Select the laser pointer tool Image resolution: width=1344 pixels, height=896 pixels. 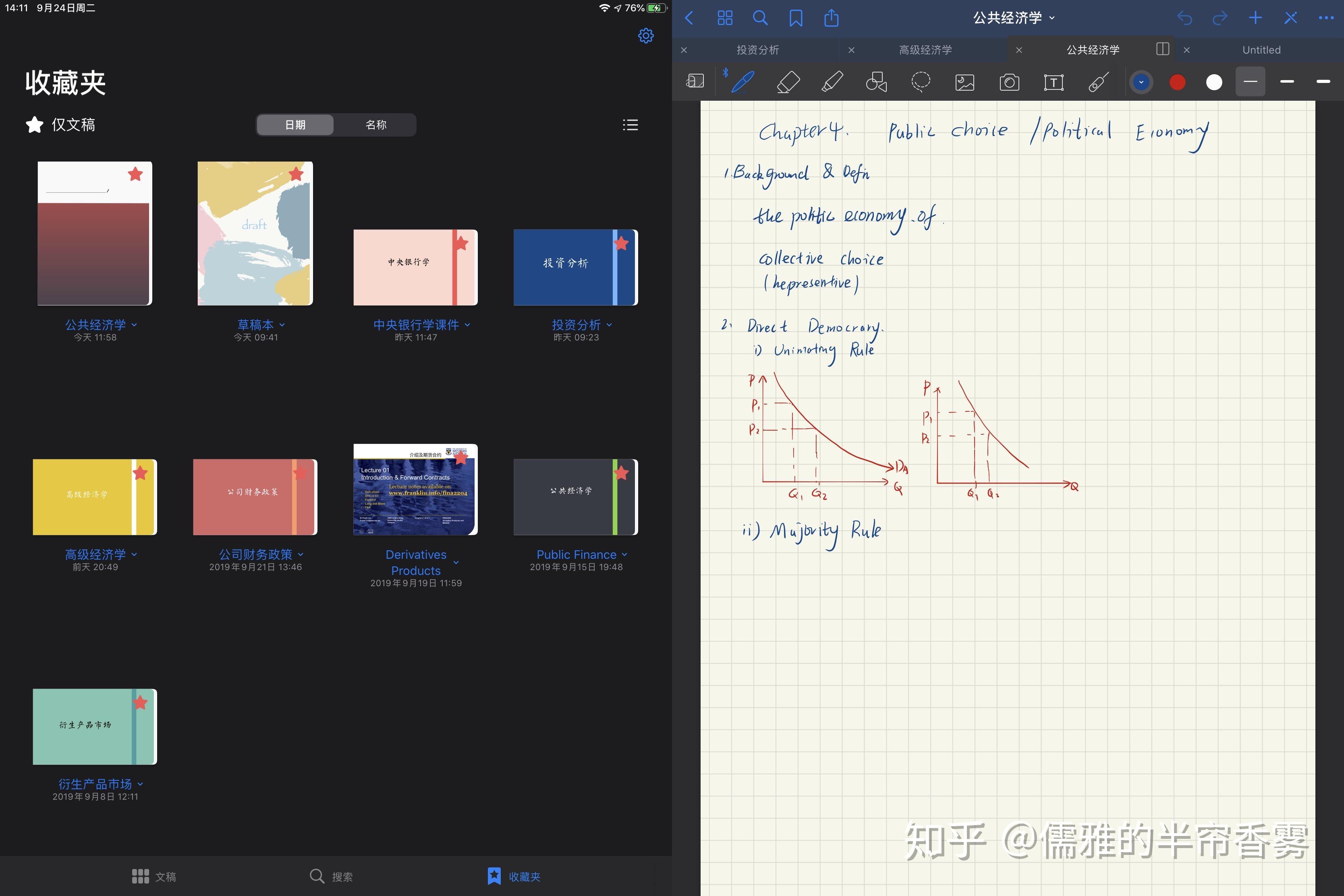1098,82
